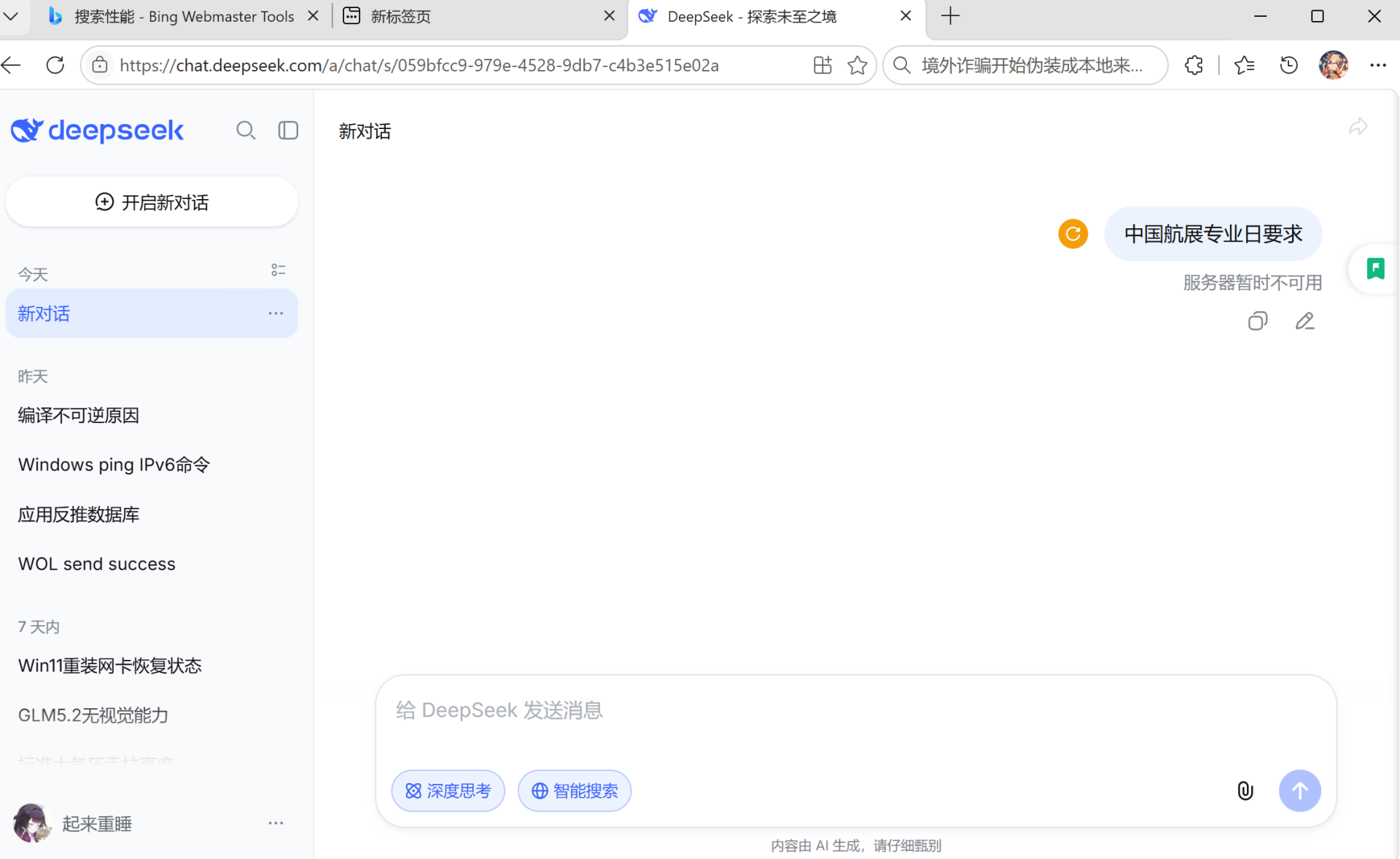
Task: Open the browser profile avatar
Action: tap(1333, 65)
